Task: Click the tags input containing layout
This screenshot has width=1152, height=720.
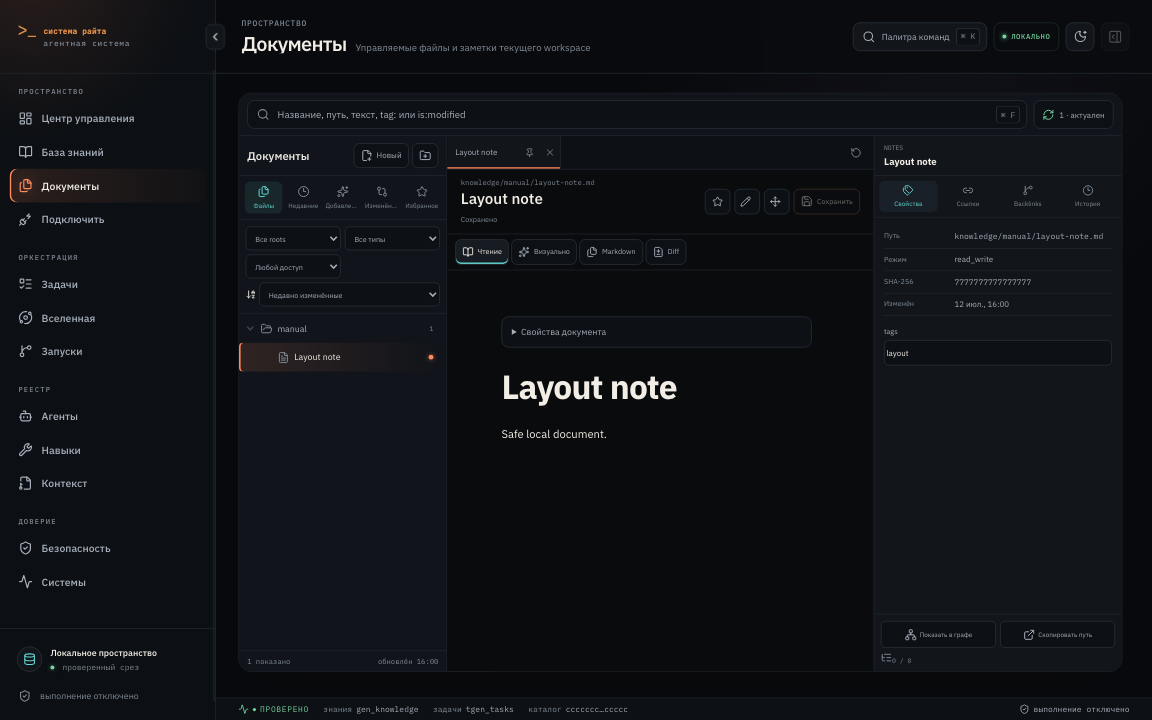Action: [x=998, y=353]
